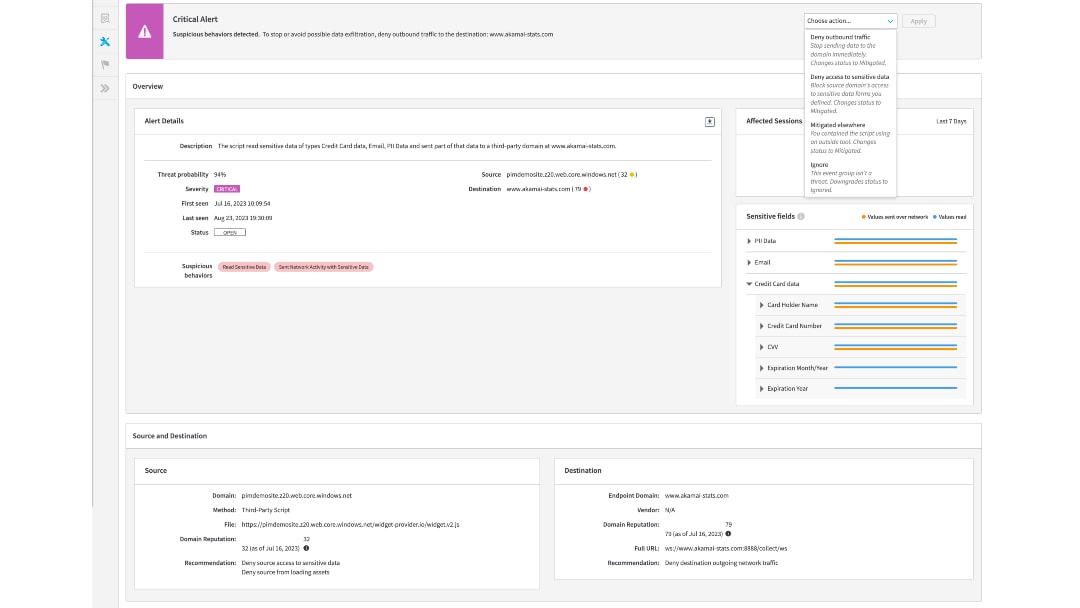This screenshot has height=608, width=1080.
Task: Select the blue tools icon in the sidebar
Action: tap(104, 40)
